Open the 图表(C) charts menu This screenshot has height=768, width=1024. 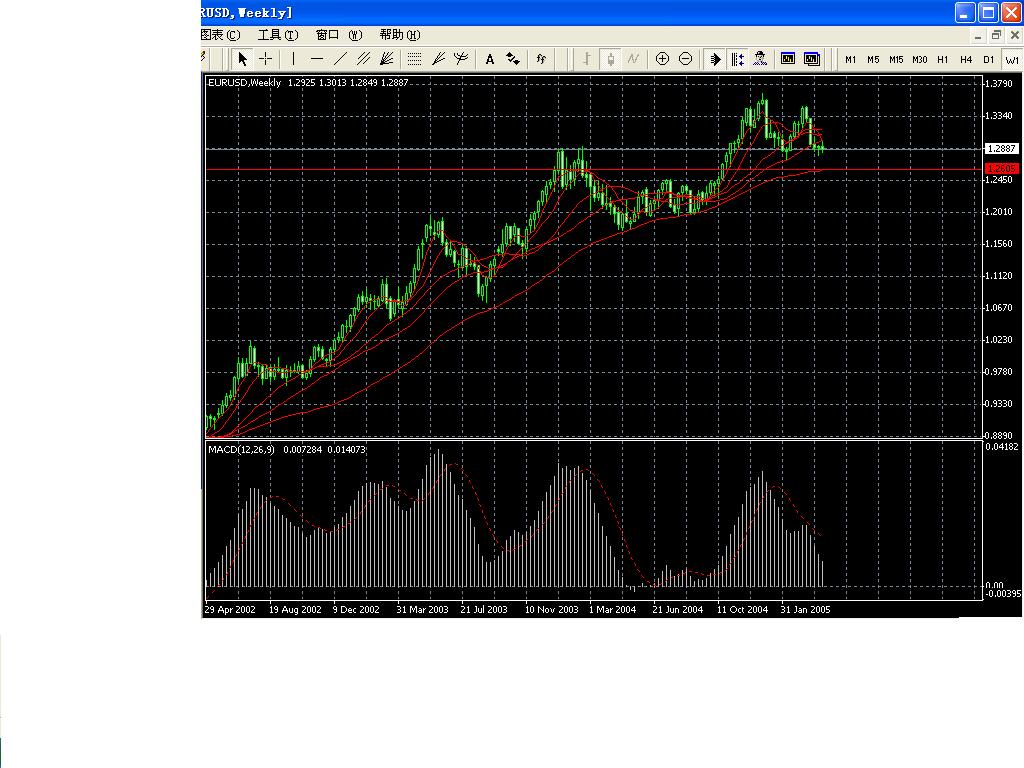point(220,35)
